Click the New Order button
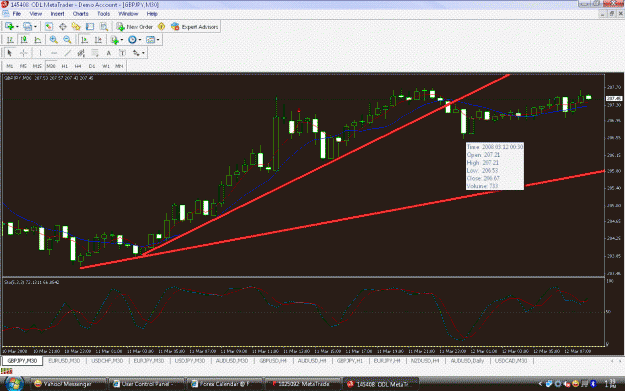Image resolution: width=625 pixels, height=391 pixels. pos(135,27)
